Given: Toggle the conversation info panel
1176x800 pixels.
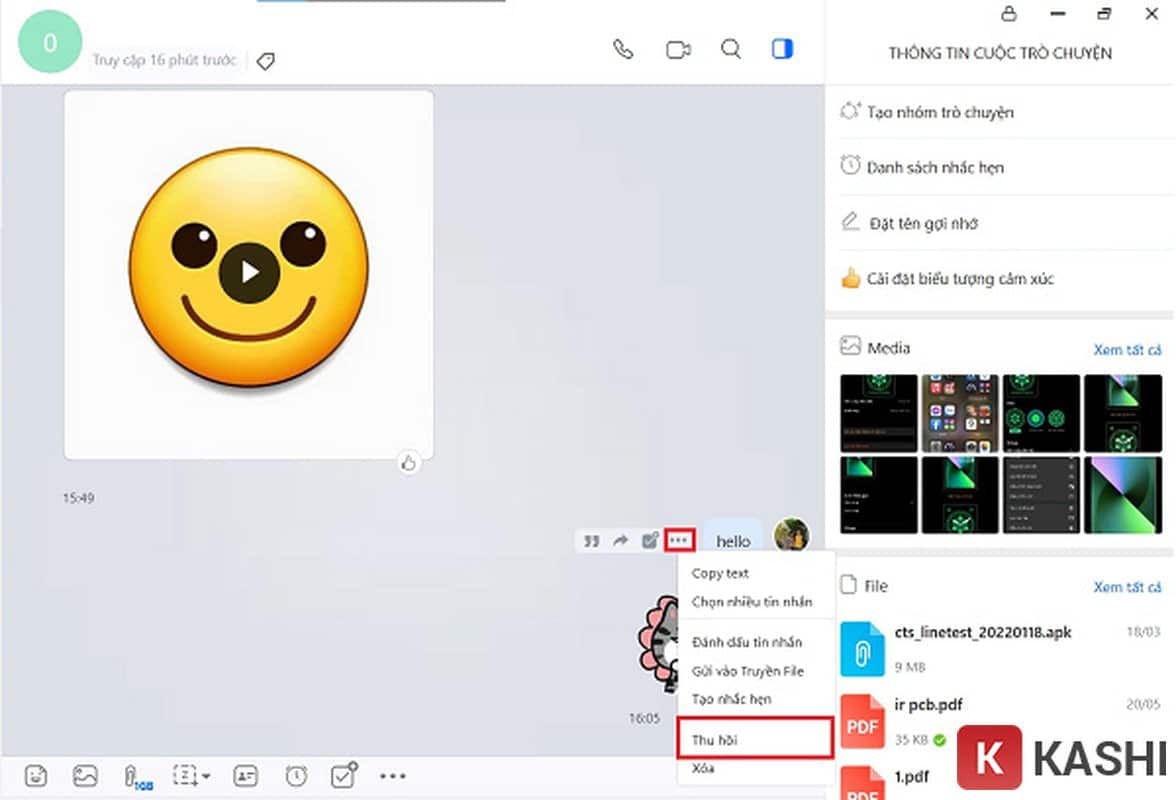Looking at the screenshot, I should [x=781, y=49].
